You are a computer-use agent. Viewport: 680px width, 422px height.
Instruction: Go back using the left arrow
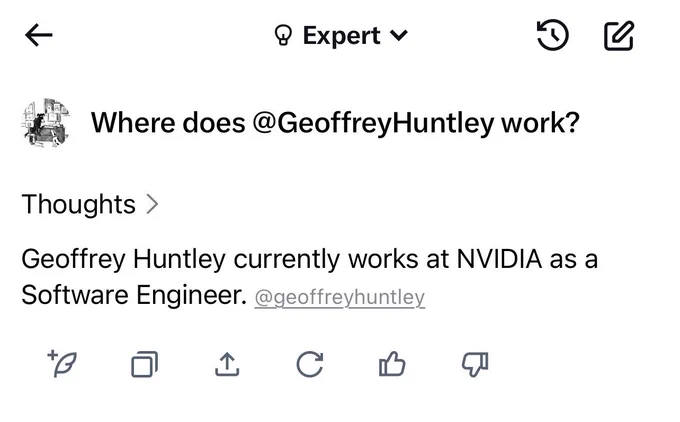pos(39,36)
